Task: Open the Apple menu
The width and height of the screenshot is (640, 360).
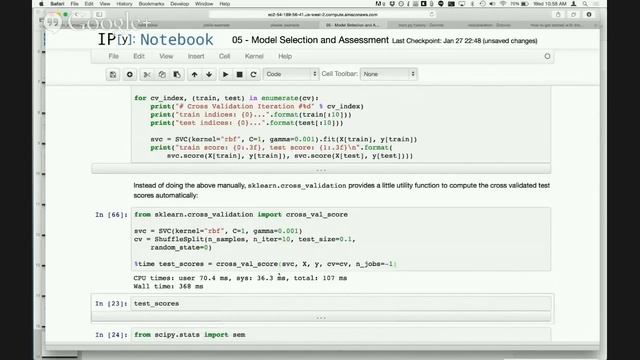Action: tap(41, 4)
